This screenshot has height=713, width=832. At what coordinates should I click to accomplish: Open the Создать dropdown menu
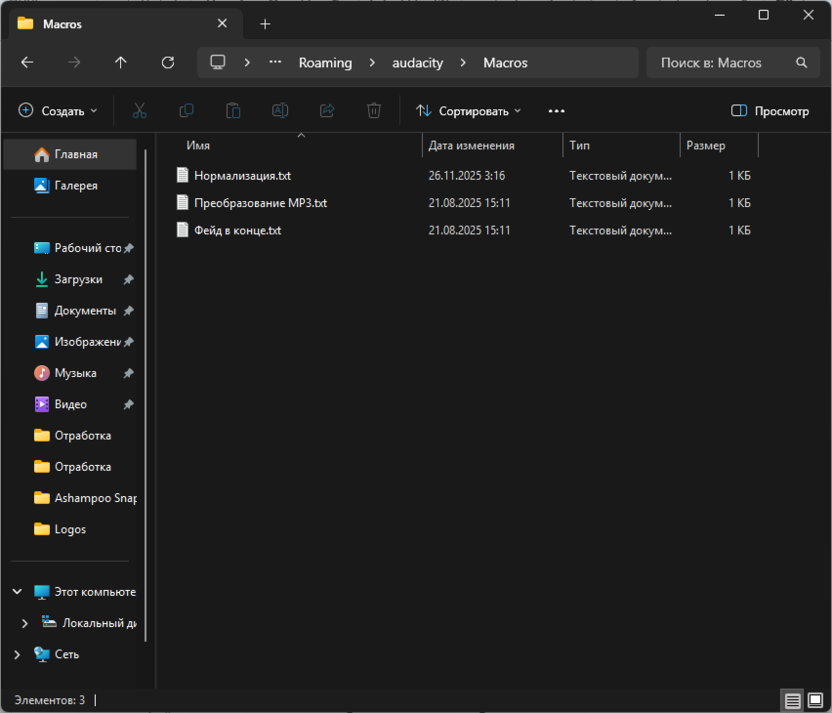click(58, 111)
